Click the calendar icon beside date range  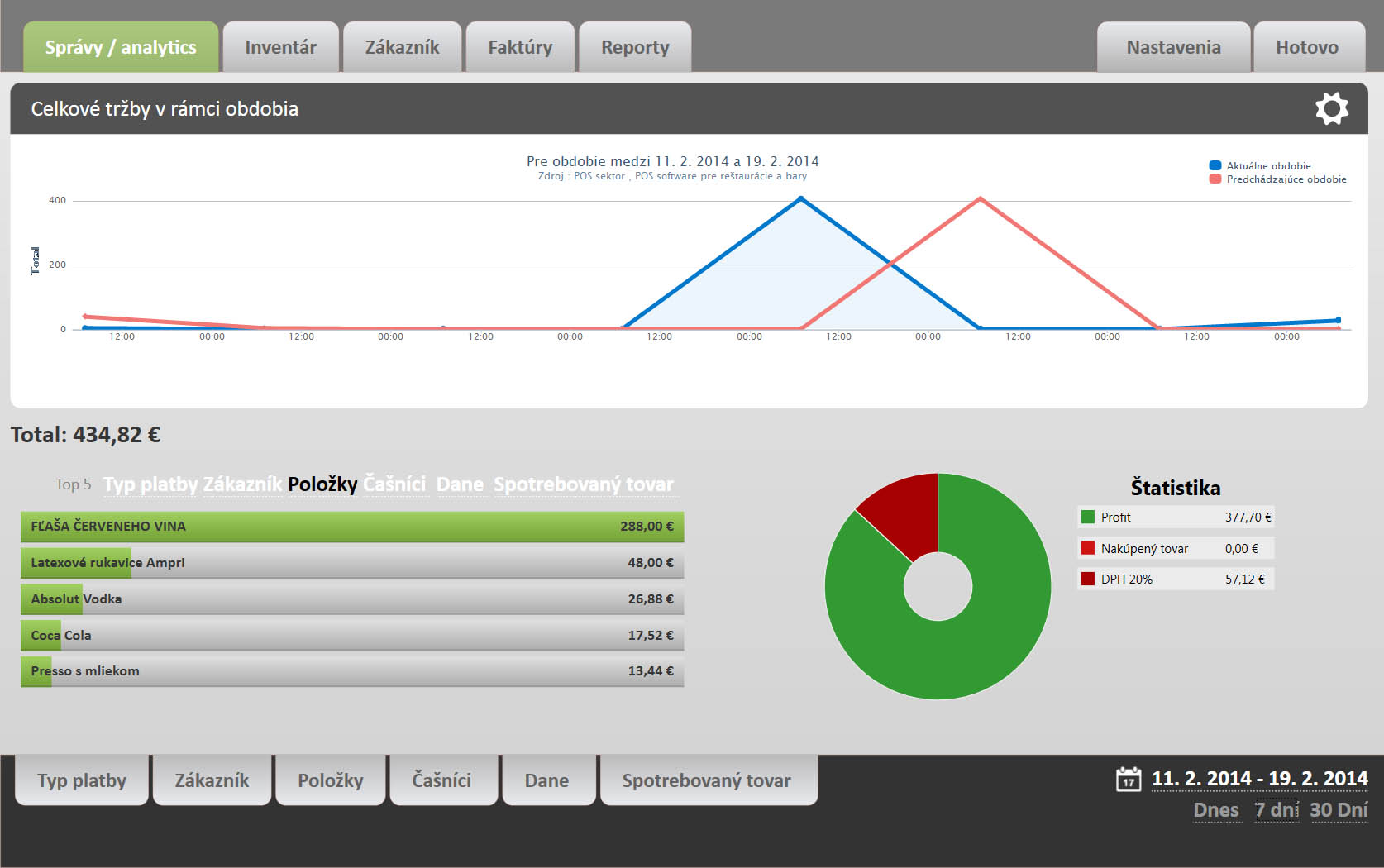[x=1129, y=779]
